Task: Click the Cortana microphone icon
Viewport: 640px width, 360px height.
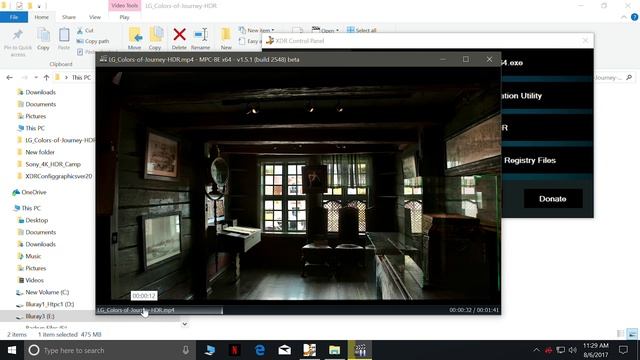Action: click(186, 350)
